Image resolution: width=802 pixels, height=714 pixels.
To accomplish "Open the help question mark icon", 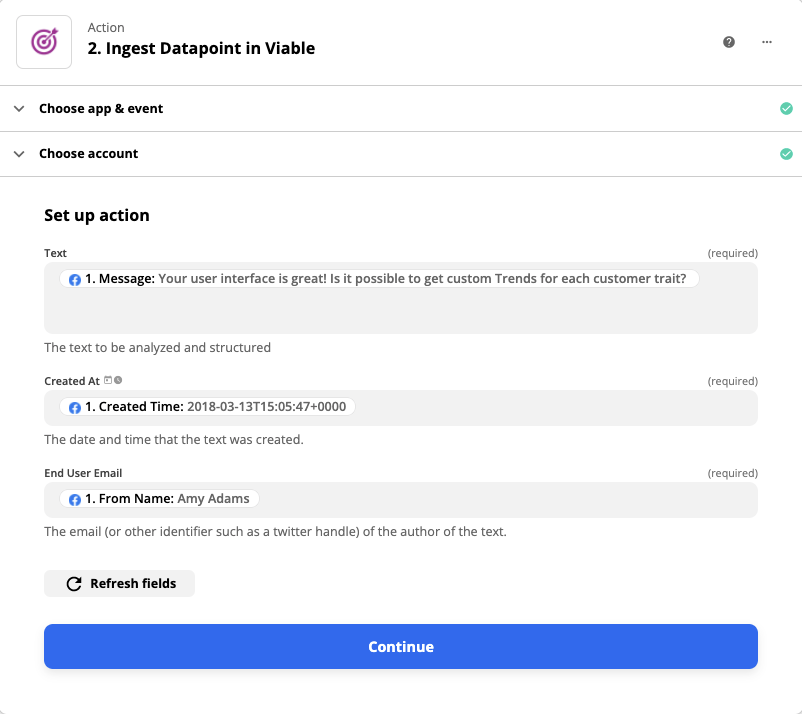I will 729,42.
